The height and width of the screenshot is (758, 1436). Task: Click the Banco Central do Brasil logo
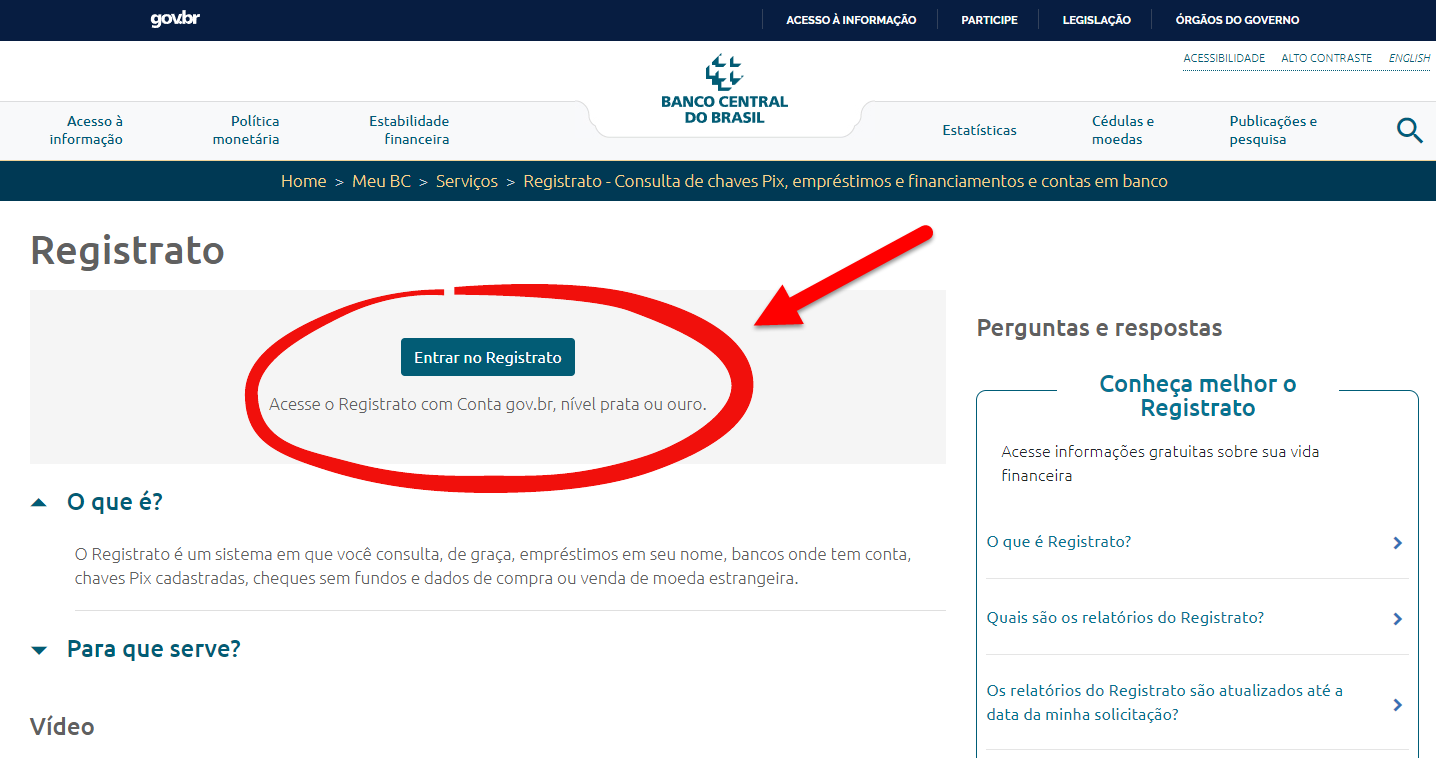tap(724, 90)
